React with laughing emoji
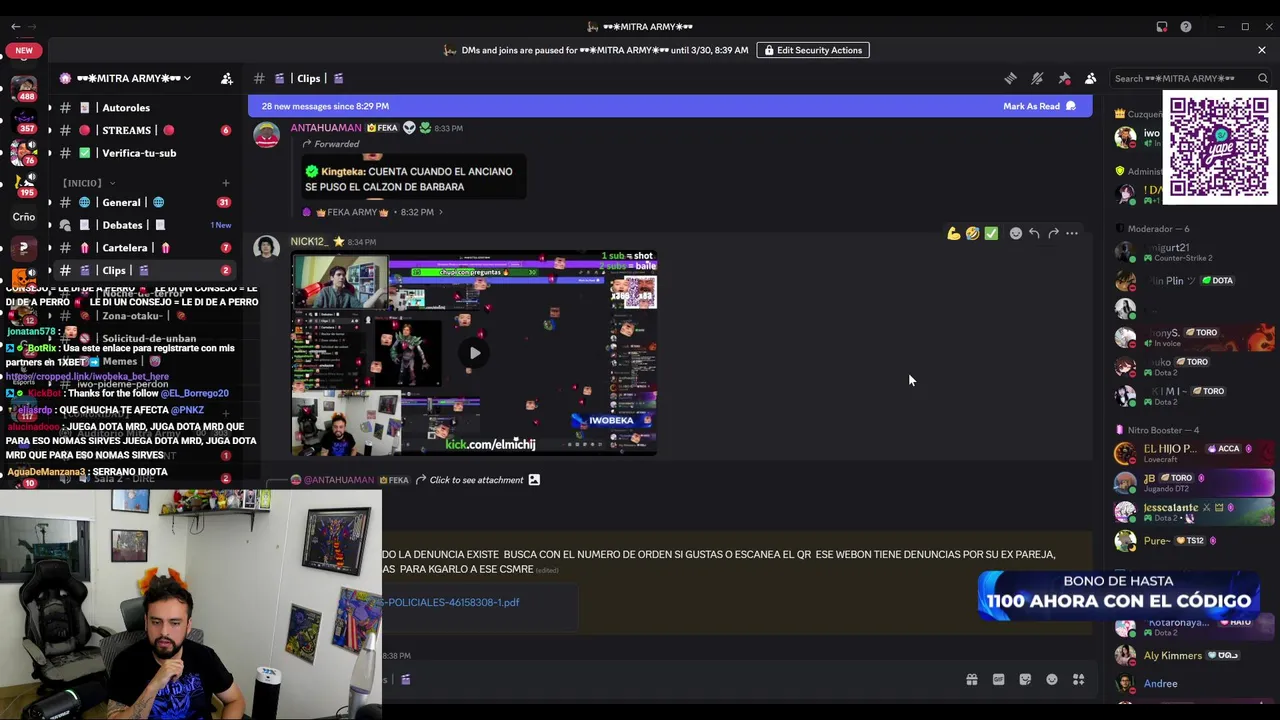Viewport: 1280px width, 720px height. (972, 233)
